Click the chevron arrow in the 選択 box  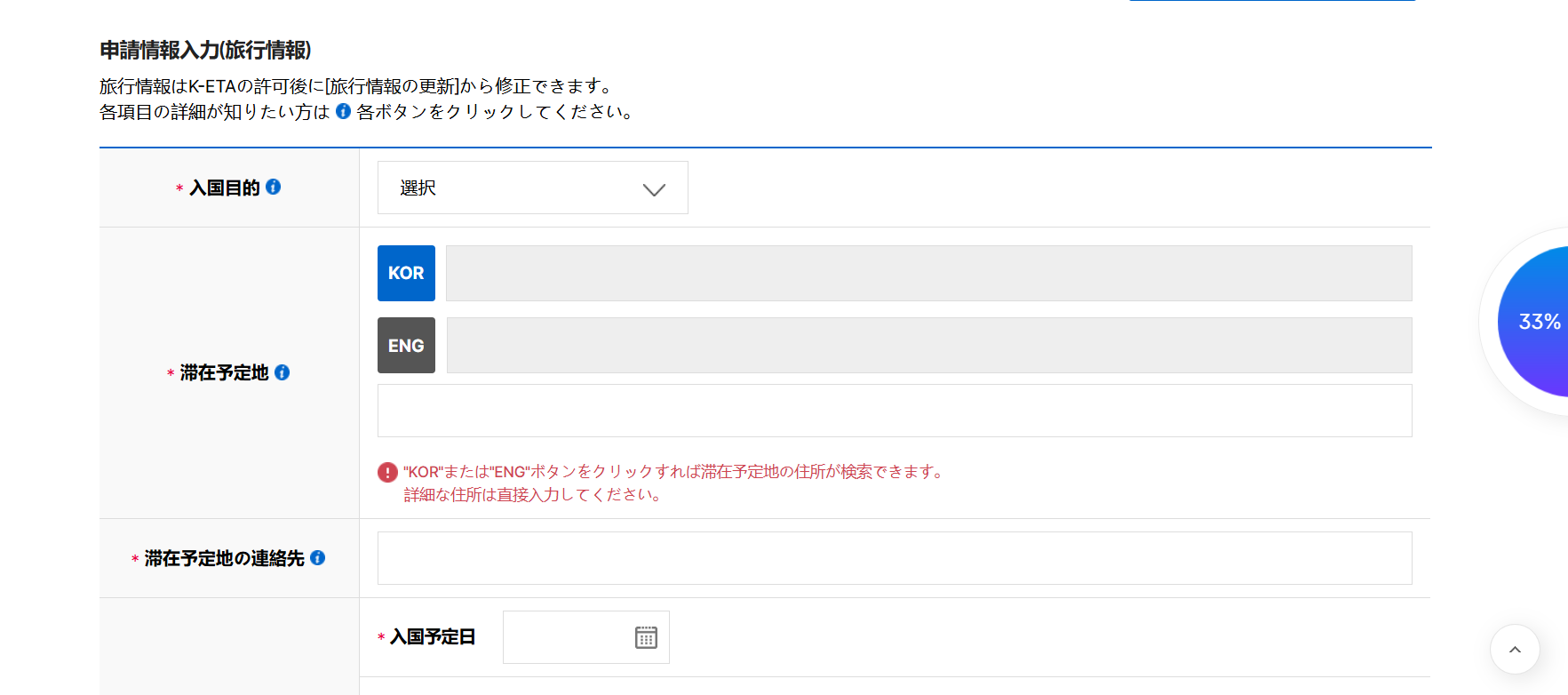coord(654,189)
